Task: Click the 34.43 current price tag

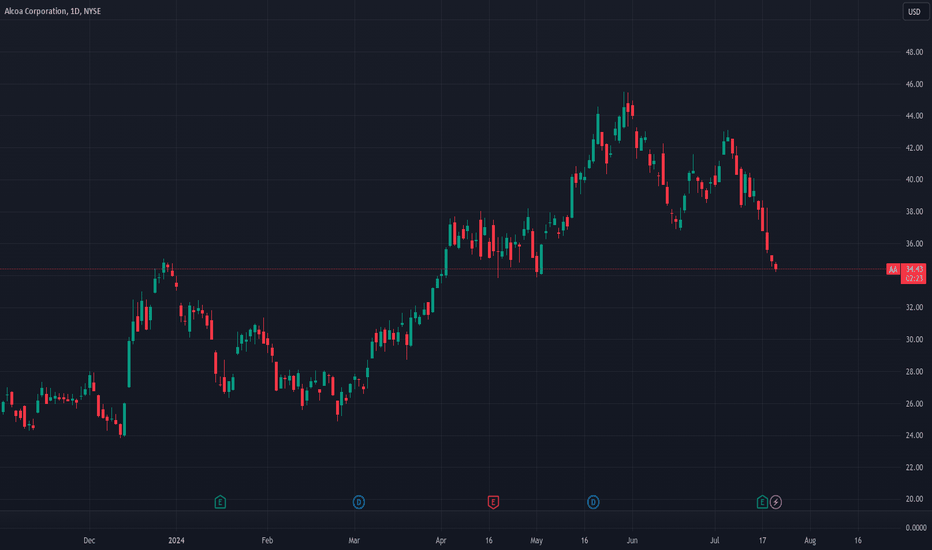Action: (914, 274)
